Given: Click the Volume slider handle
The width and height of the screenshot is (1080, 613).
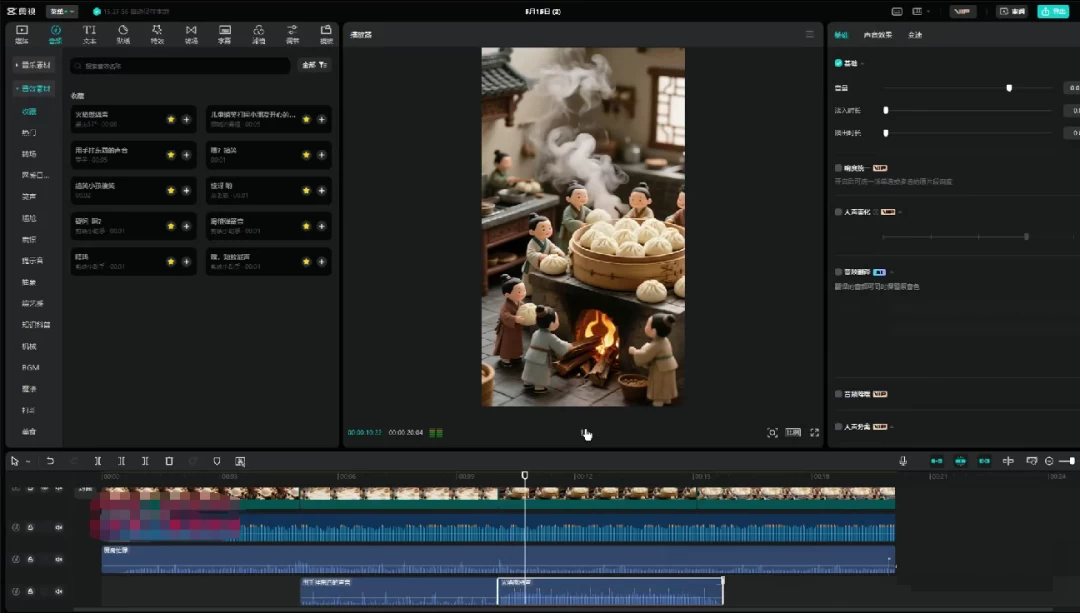Looking at the screenshot, I should pyautogui.click(x=1009, y=88).
